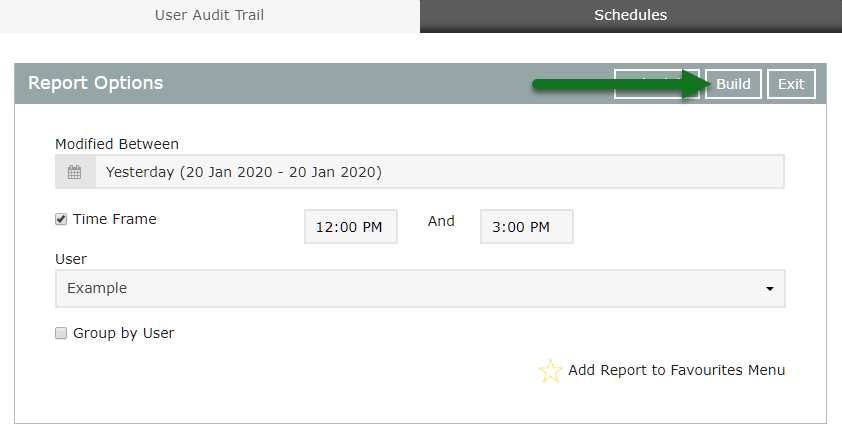Click the 3:00 PM end time field

tap(526, 227)
